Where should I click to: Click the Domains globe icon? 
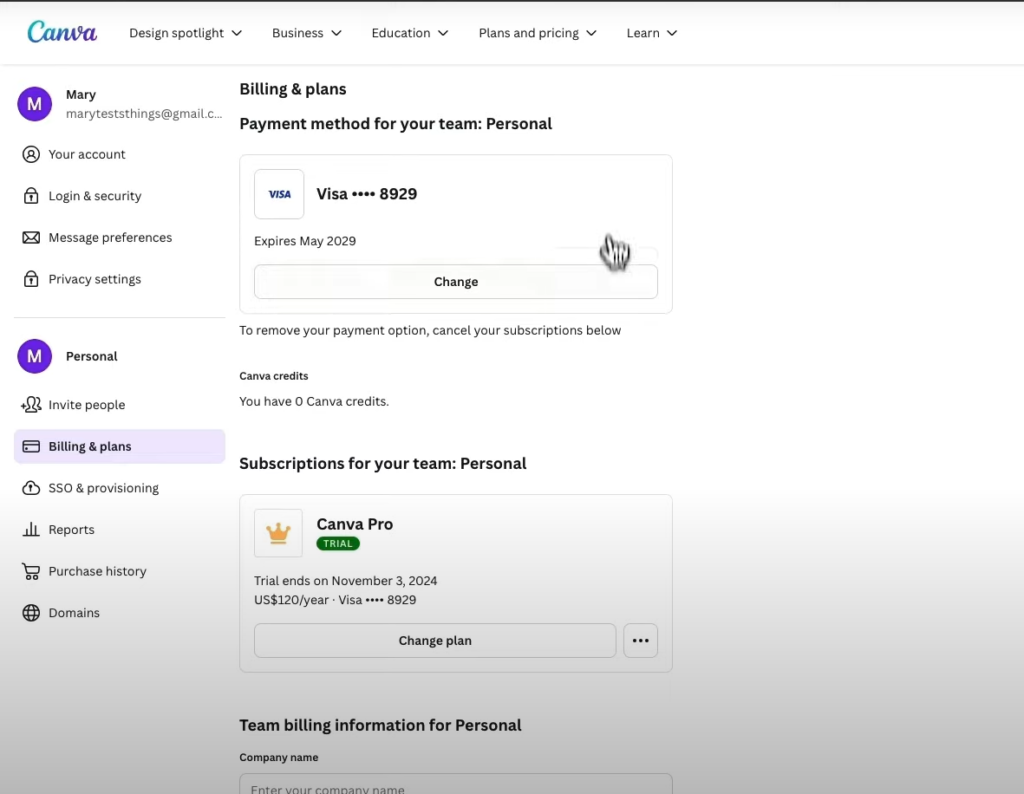(x=31, y=613)
